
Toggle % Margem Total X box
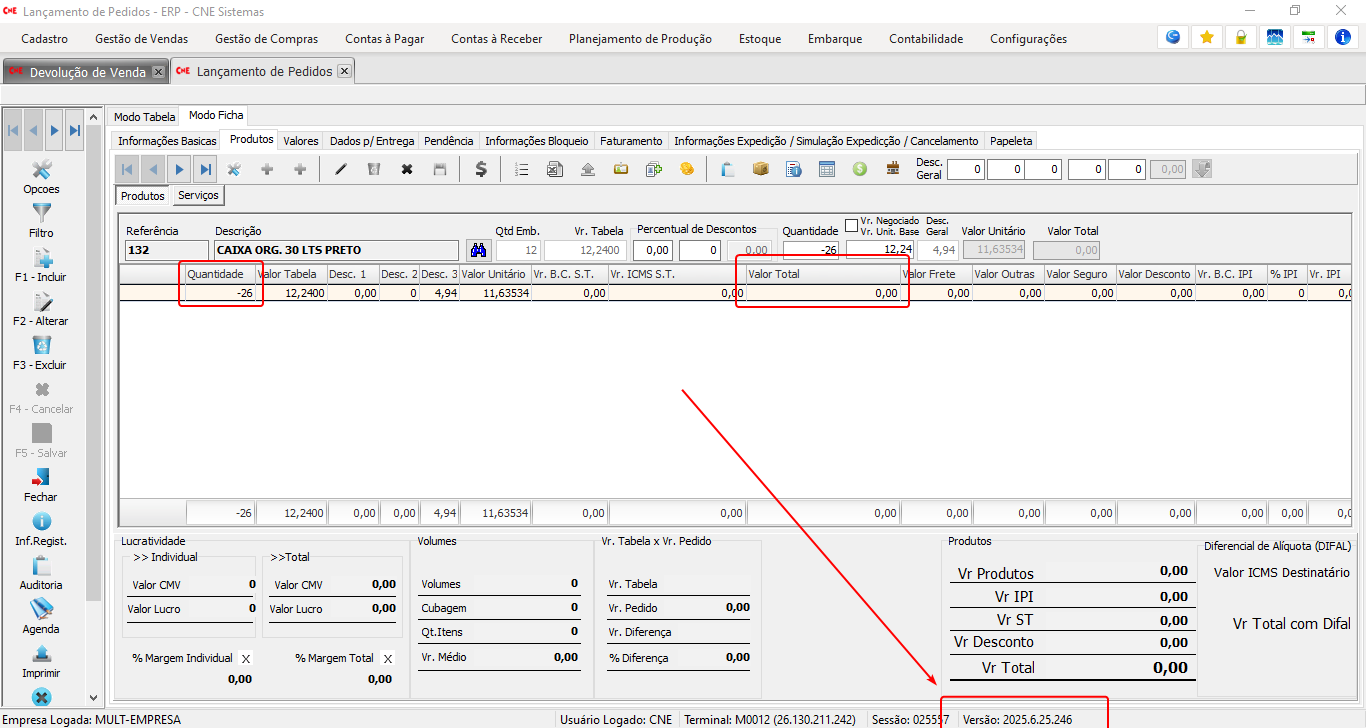(388, 658)
